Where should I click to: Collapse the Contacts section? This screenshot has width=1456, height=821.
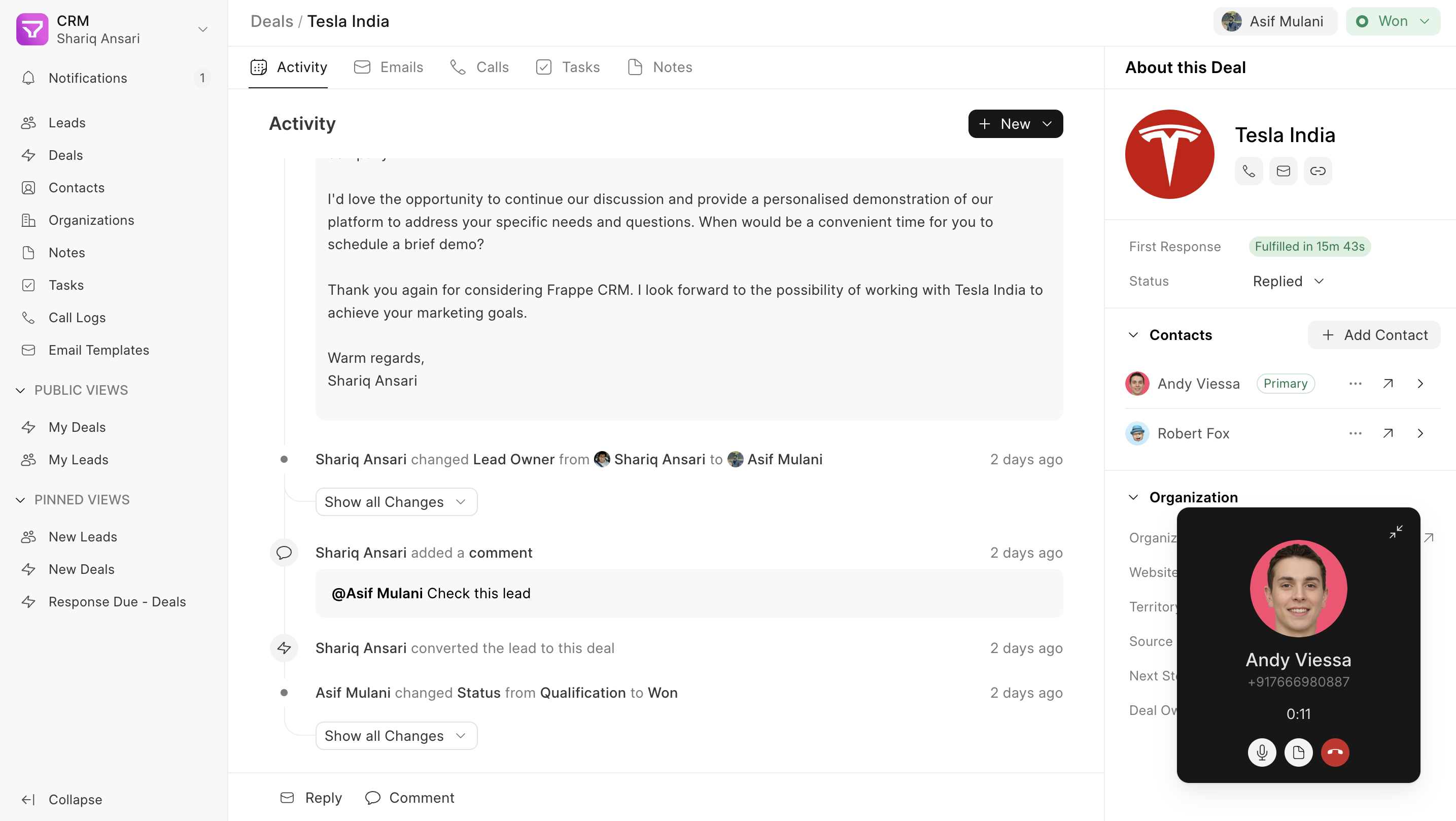click(x=1133, y=335)
